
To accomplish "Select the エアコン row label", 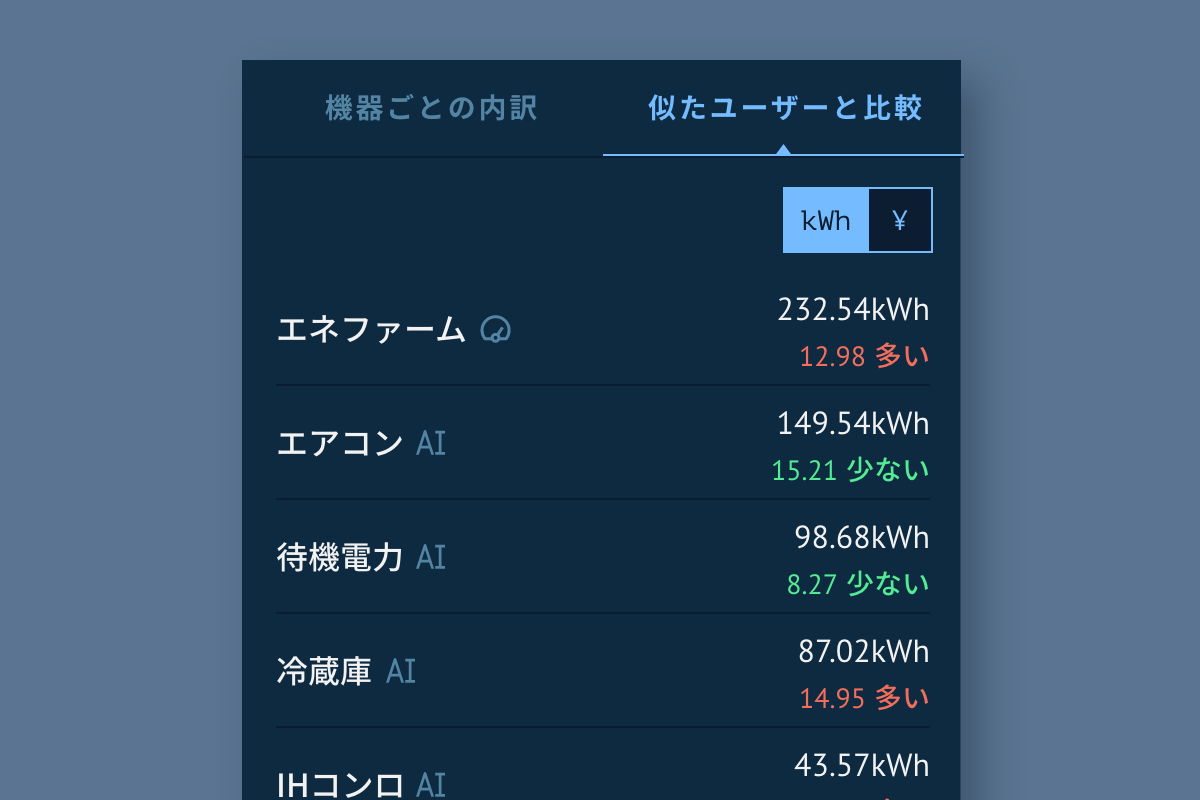I will 340,443.
